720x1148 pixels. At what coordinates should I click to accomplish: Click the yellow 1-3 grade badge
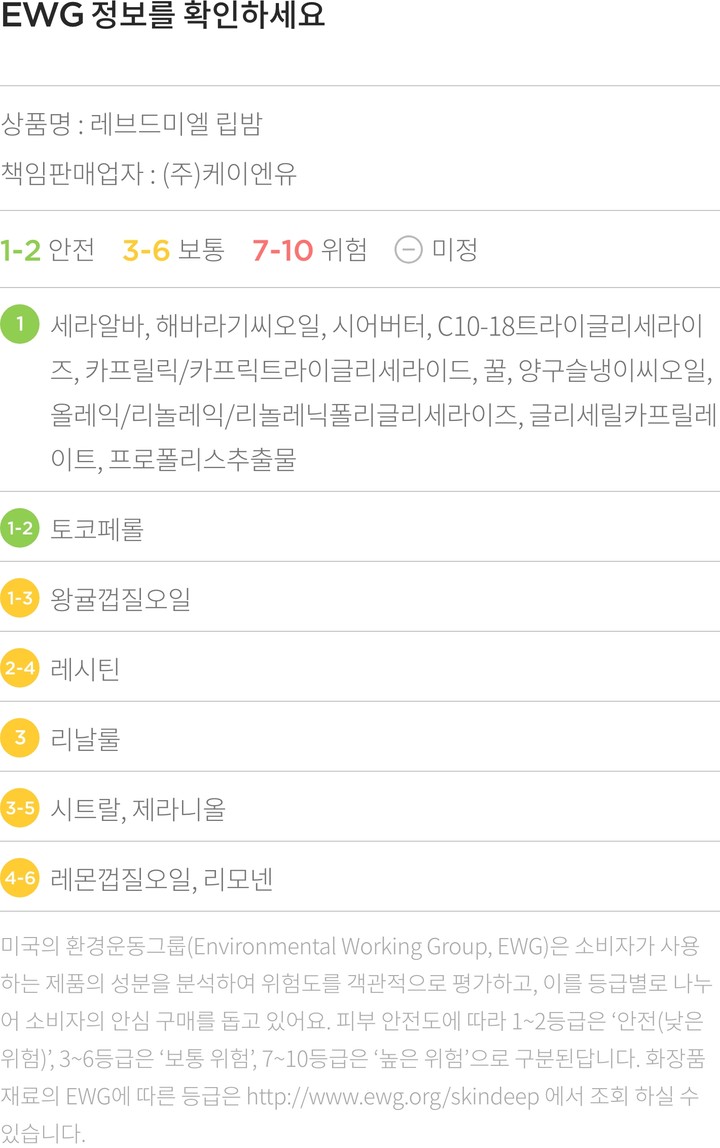coord(20,598)
